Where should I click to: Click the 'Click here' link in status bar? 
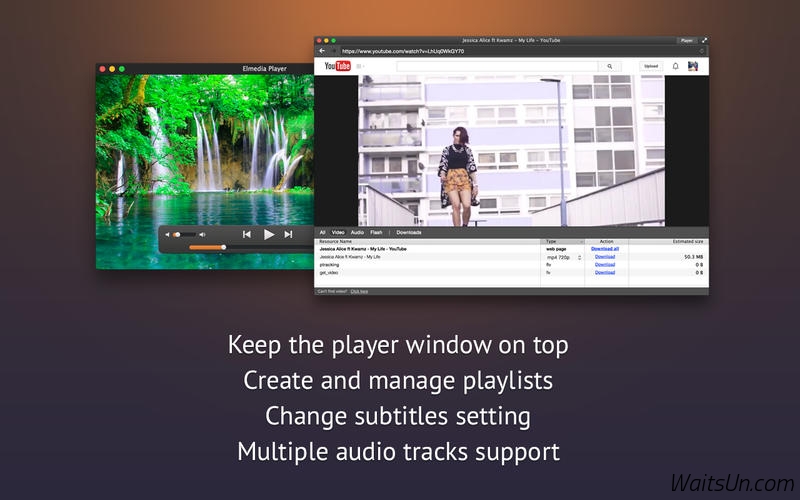(359, 291)
